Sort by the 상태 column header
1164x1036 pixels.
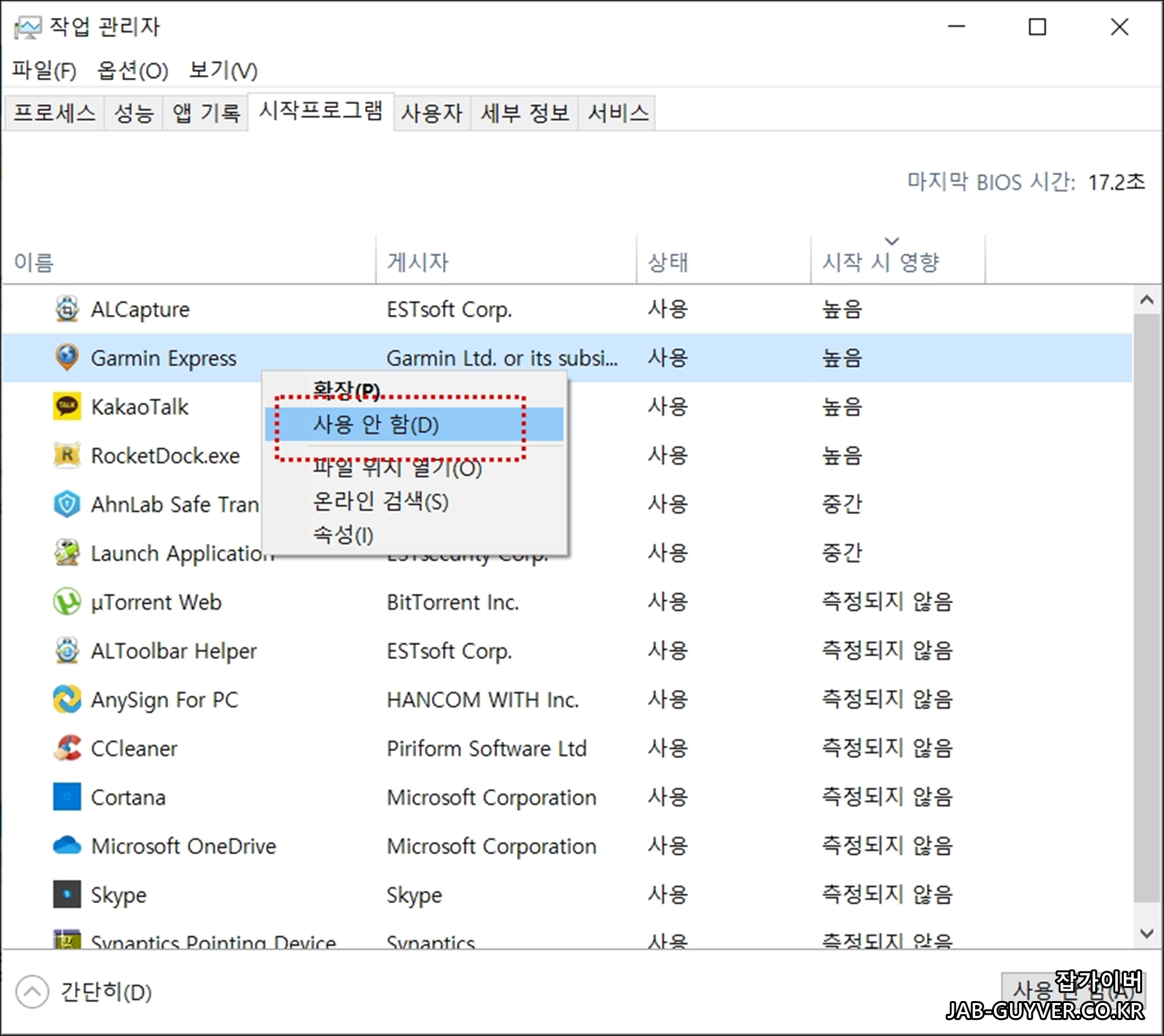pos(724,261)
